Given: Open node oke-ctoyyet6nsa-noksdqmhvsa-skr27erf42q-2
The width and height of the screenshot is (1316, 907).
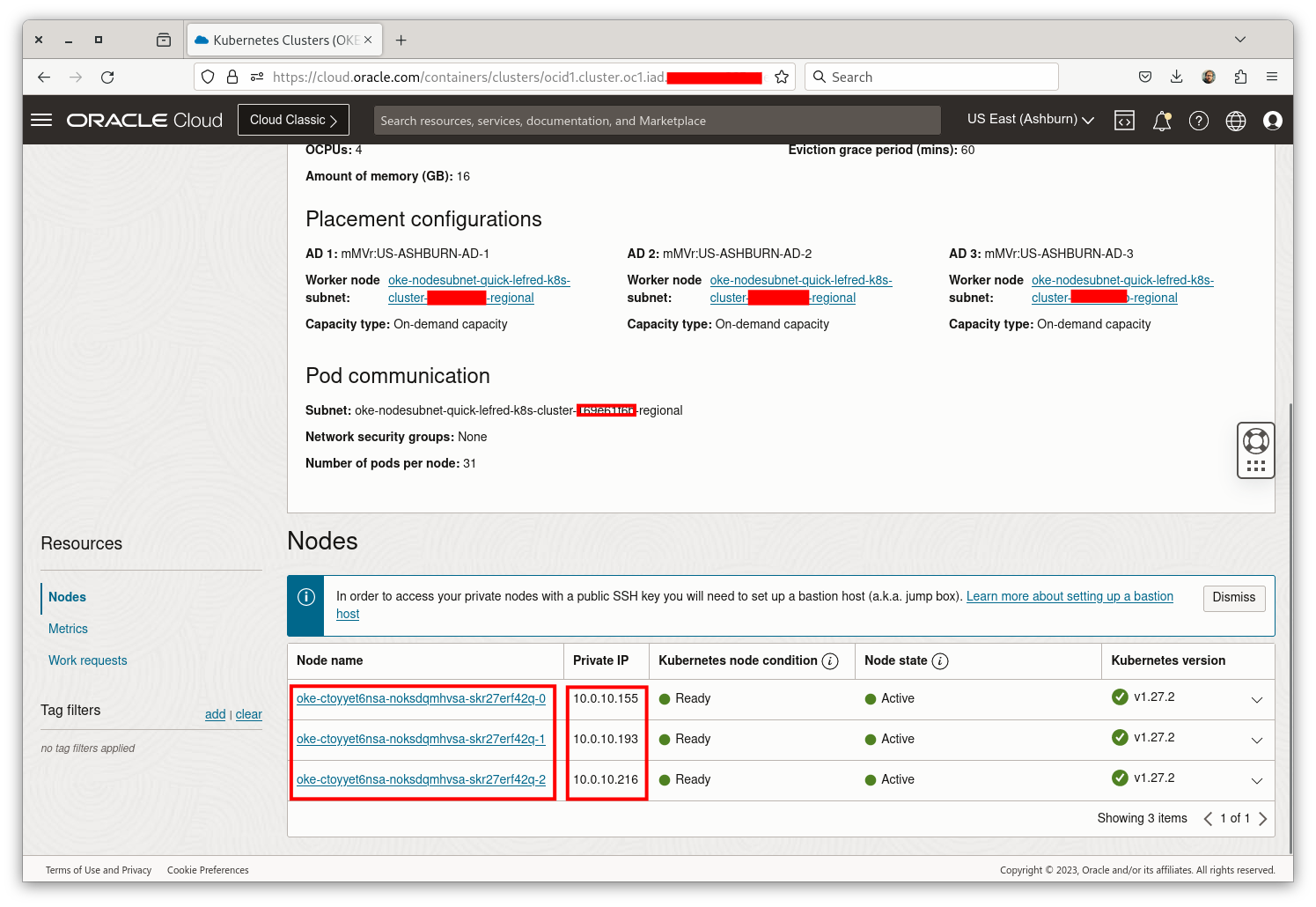Looking at the screenshot, I should point(421,779).
